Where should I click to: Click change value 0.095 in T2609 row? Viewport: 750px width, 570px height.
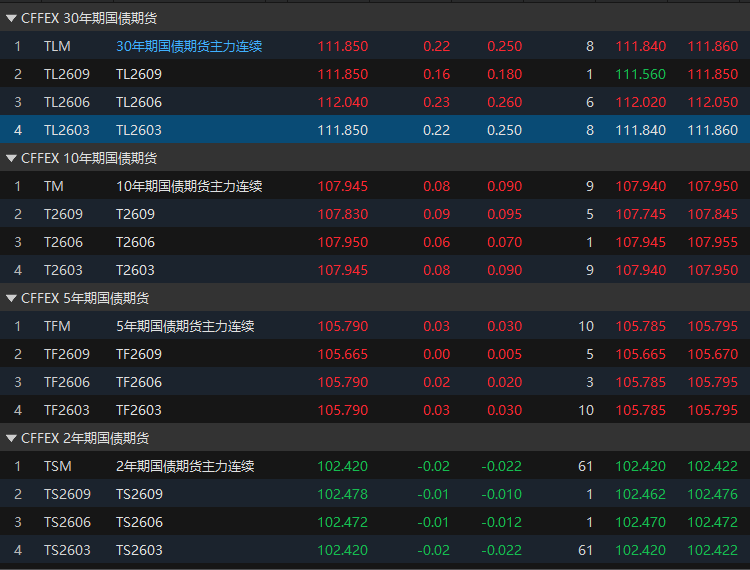click(x=504, y=214)
